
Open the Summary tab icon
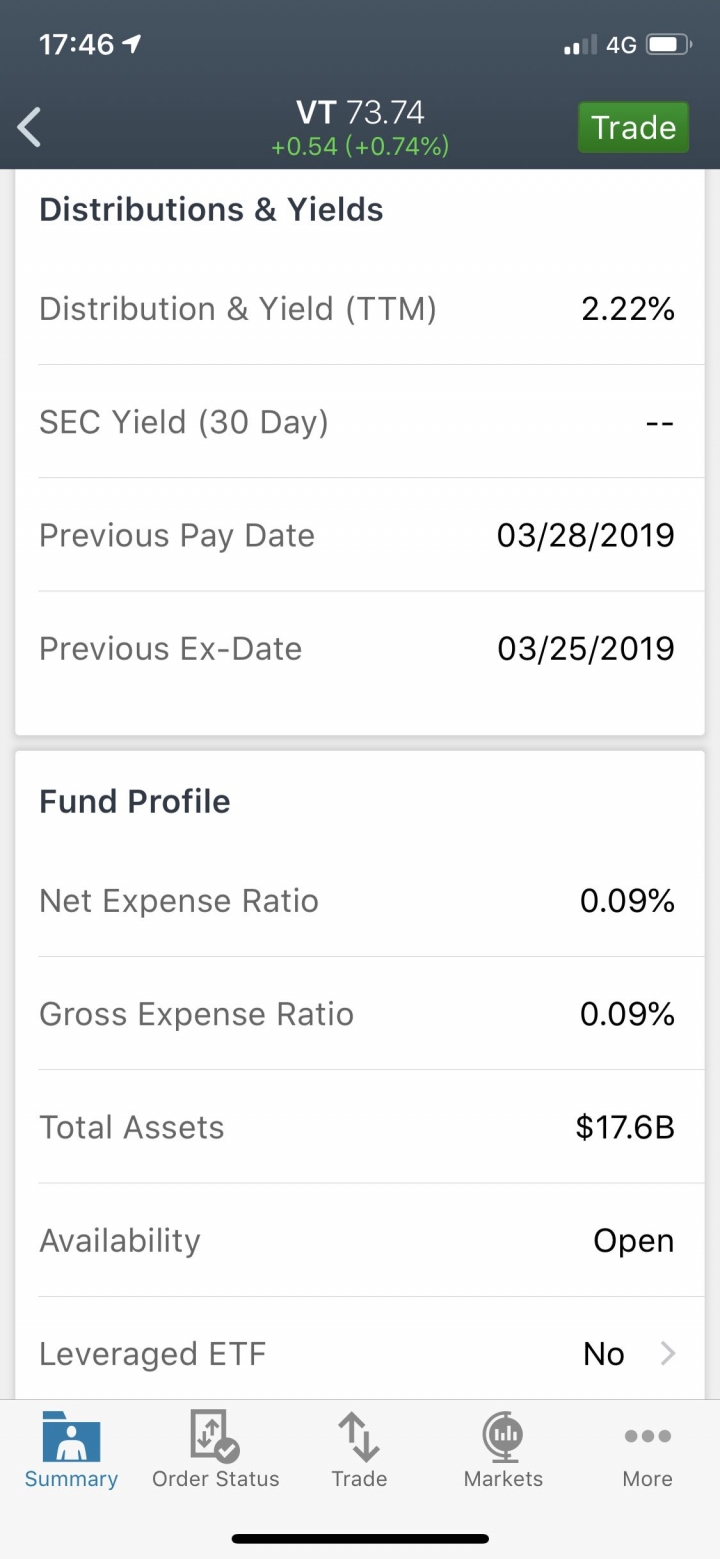(71, 1436)
